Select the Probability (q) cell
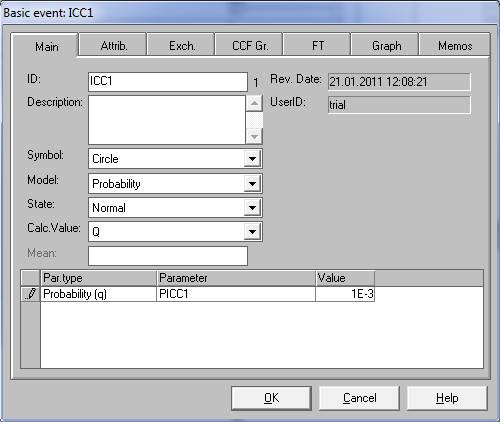The width and height of the screenshot is (500, 422). pyautogui.click(x=98, y=294)
